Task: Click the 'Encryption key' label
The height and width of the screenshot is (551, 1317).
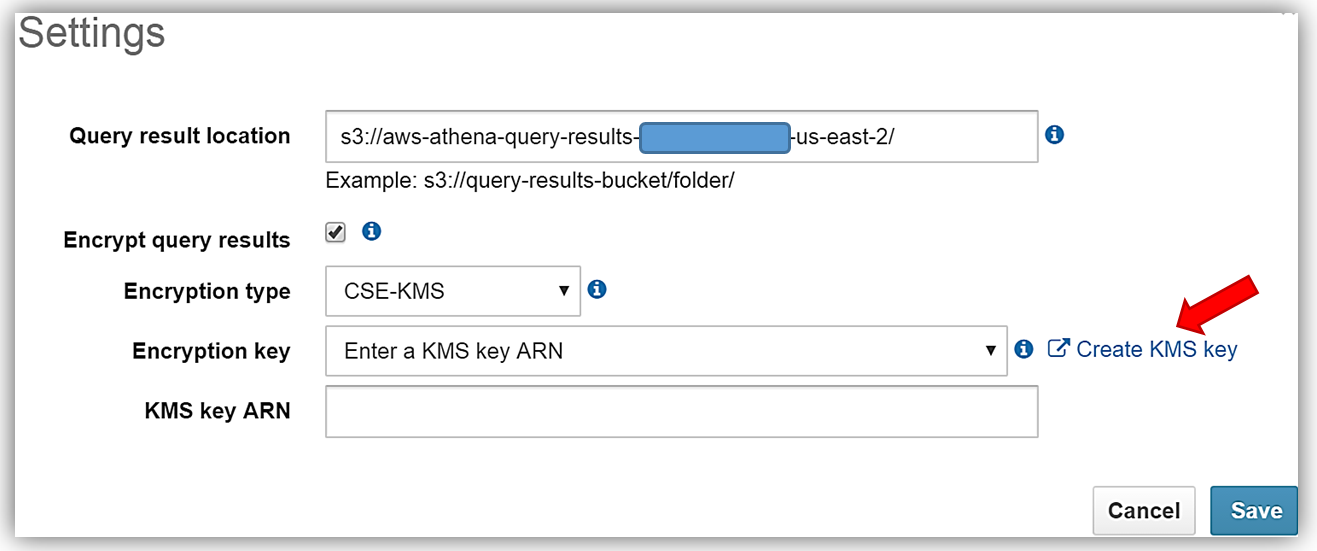Action: pos(211,351)
